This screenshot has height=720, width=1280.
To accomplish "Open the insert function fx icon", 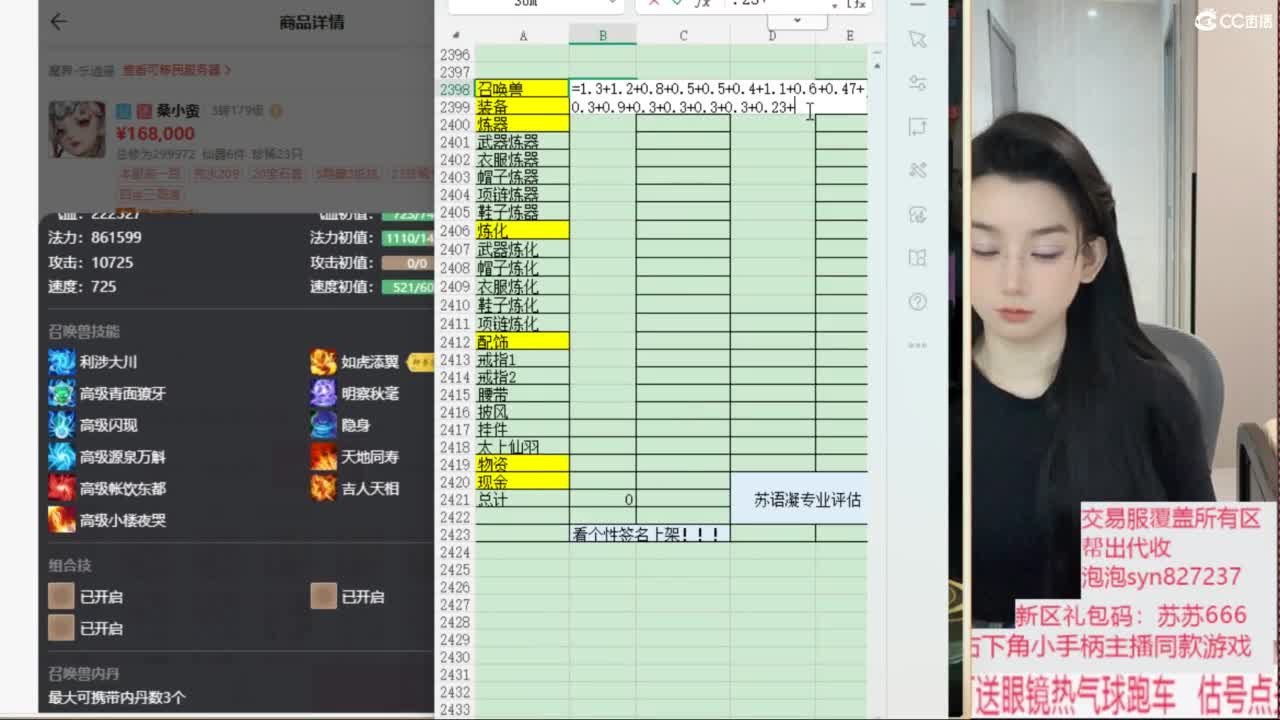I will pyautogui.click(x=703, y=4).
